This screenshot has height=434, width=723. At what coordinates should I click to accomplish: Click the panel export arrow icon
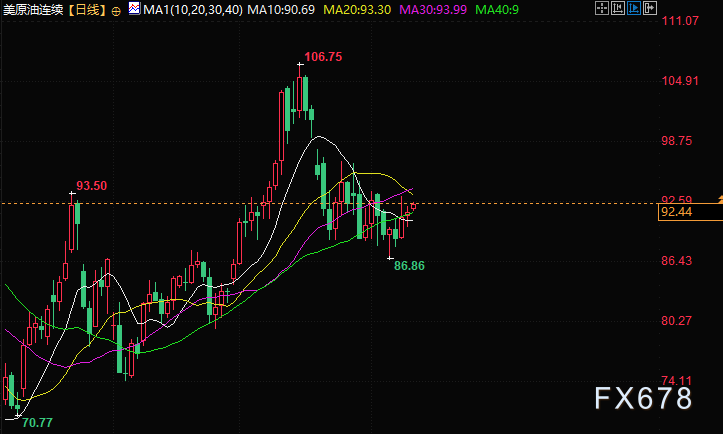[x=650, y=8]
